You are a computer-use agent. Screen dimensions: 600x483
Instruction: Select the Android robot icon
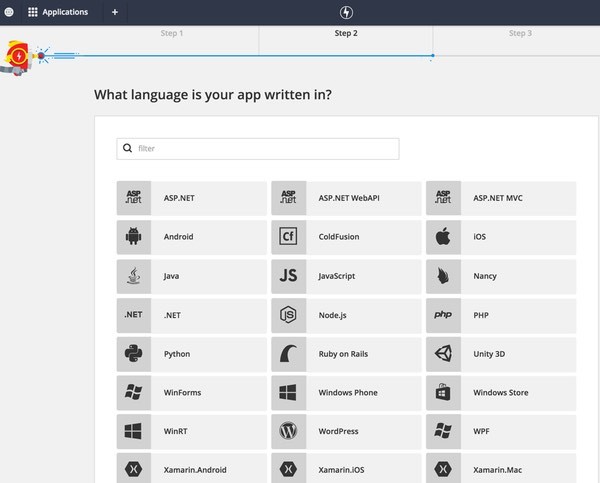coord(134,236)
